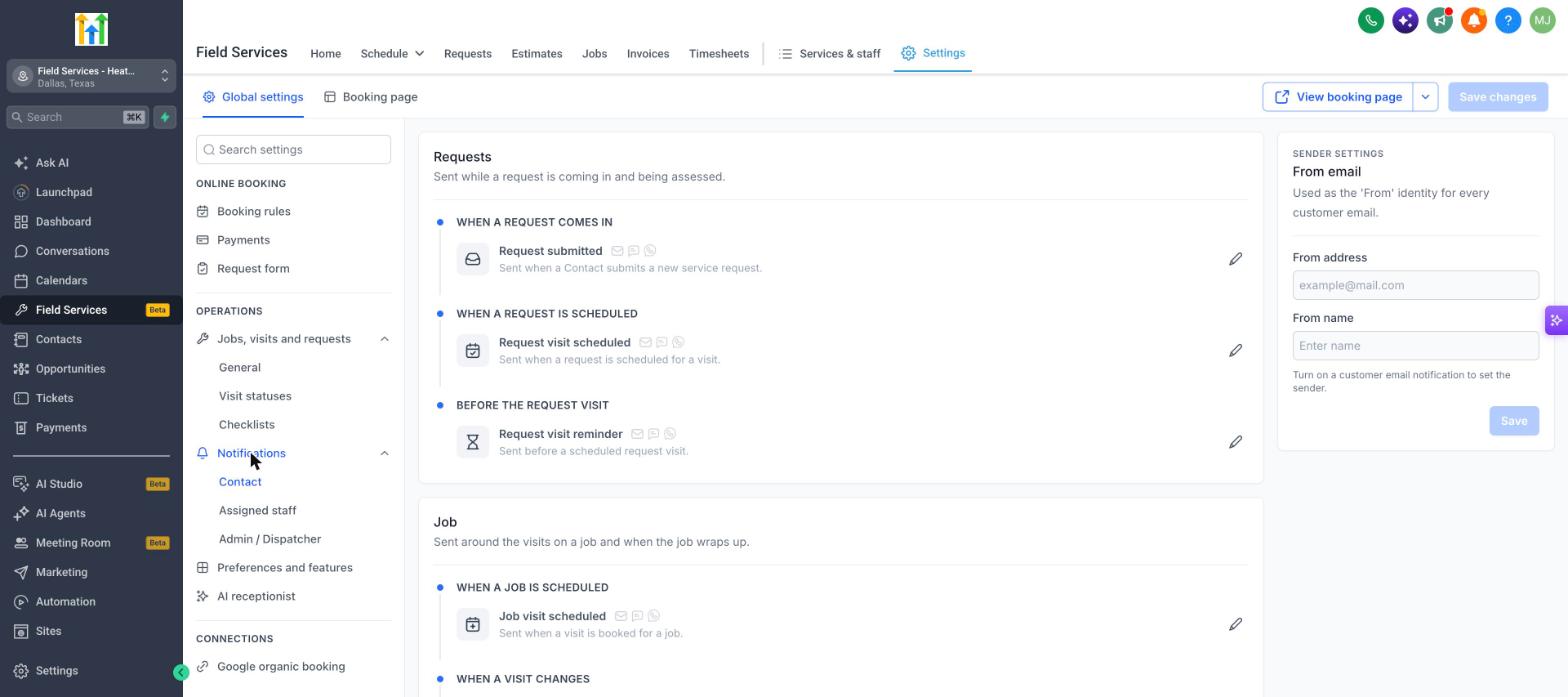1568x697 pixels.
Task: Click the From address email field
Action: [1415, 285]
